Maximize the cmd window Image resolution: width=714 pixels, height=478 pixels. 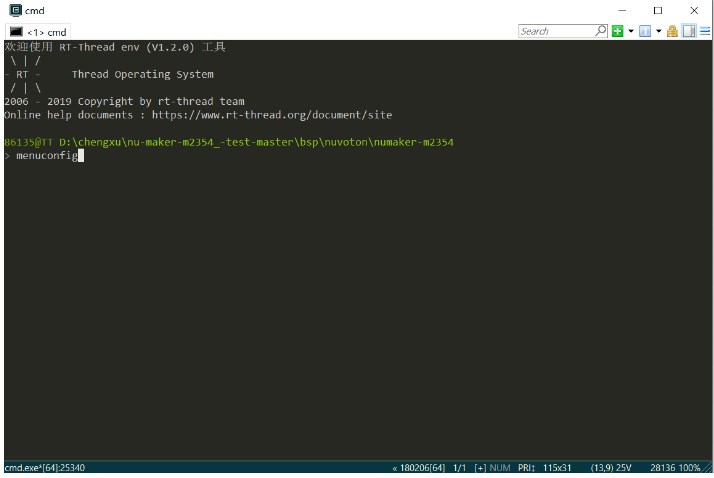point(658,10)
